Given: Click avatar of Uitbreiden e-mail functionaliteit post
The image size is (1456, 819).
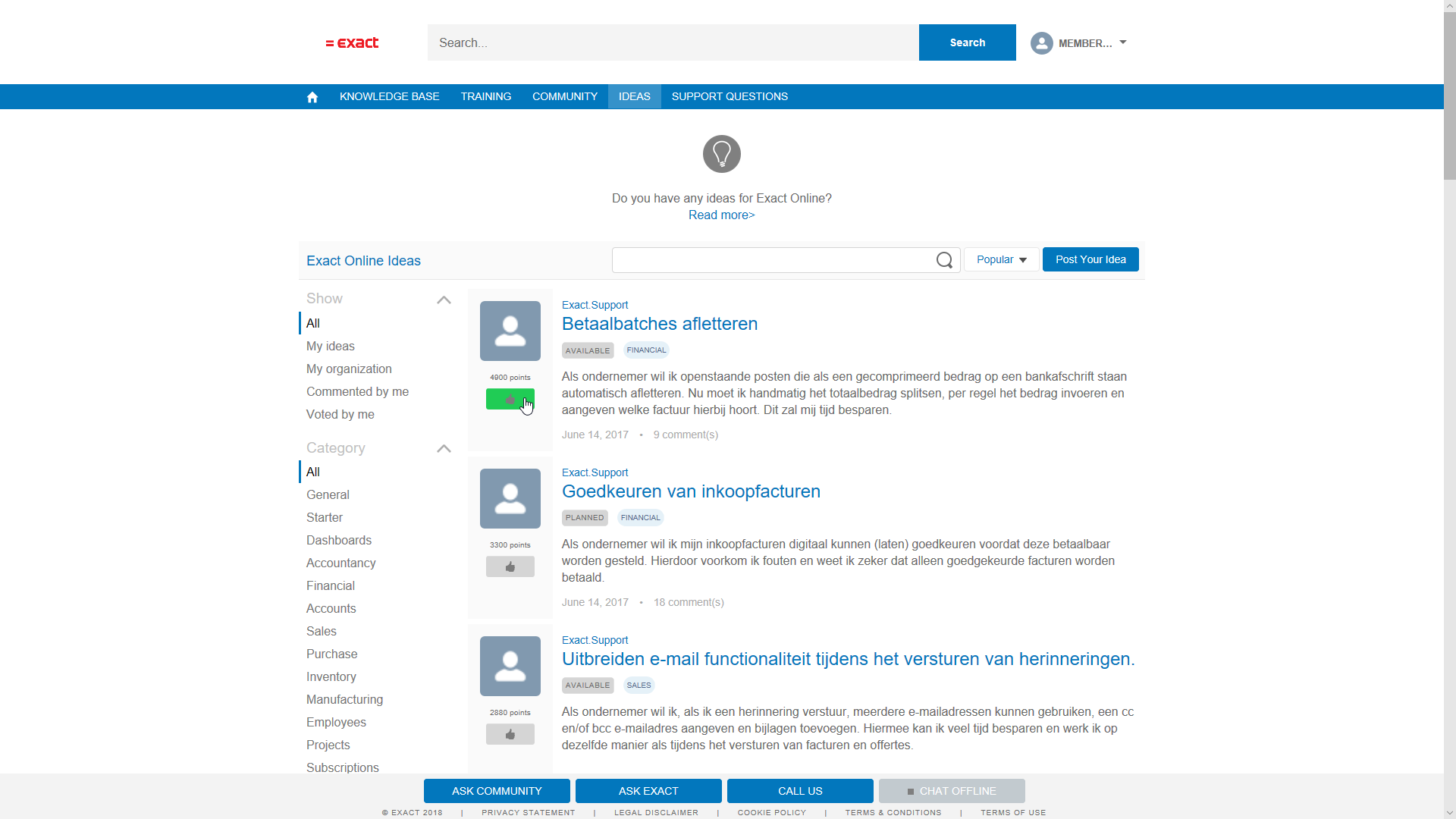Looking at the screenshot, I should [510, 666].
